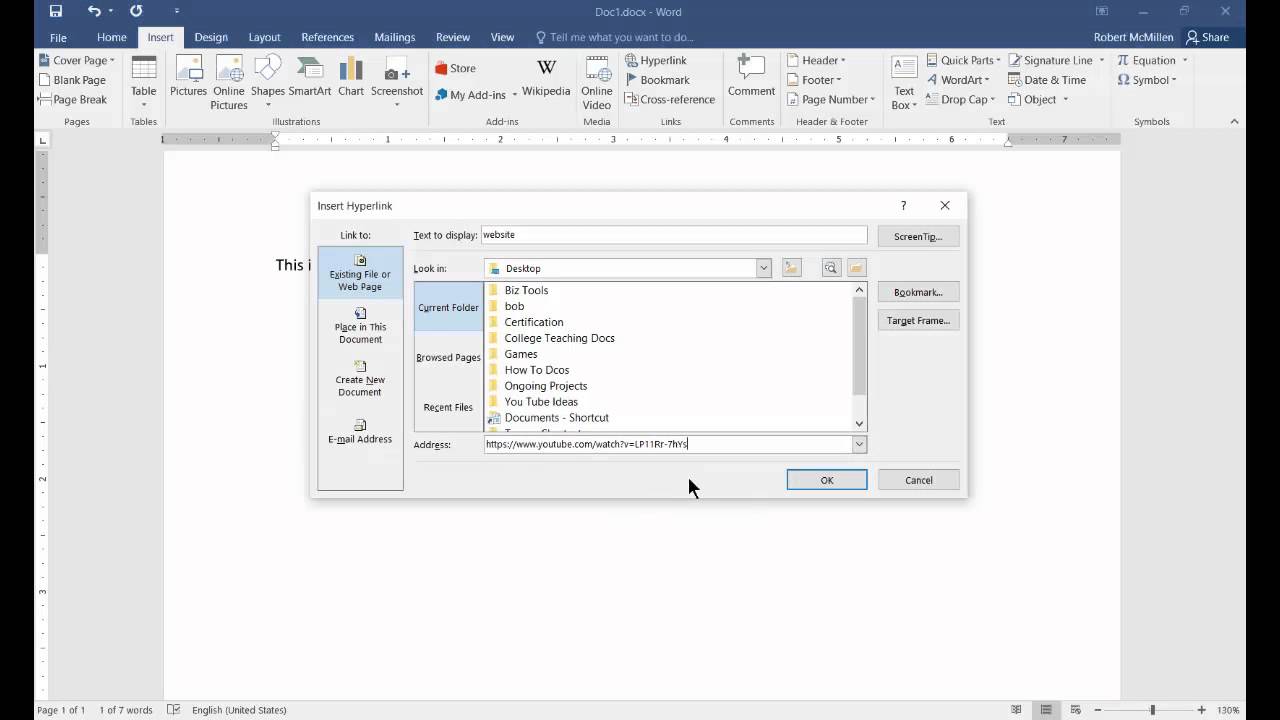Image resolution: width=1280 pixels, height=720 pixels.
Task: Open the WordArt gallery
Action: [958, 80]
